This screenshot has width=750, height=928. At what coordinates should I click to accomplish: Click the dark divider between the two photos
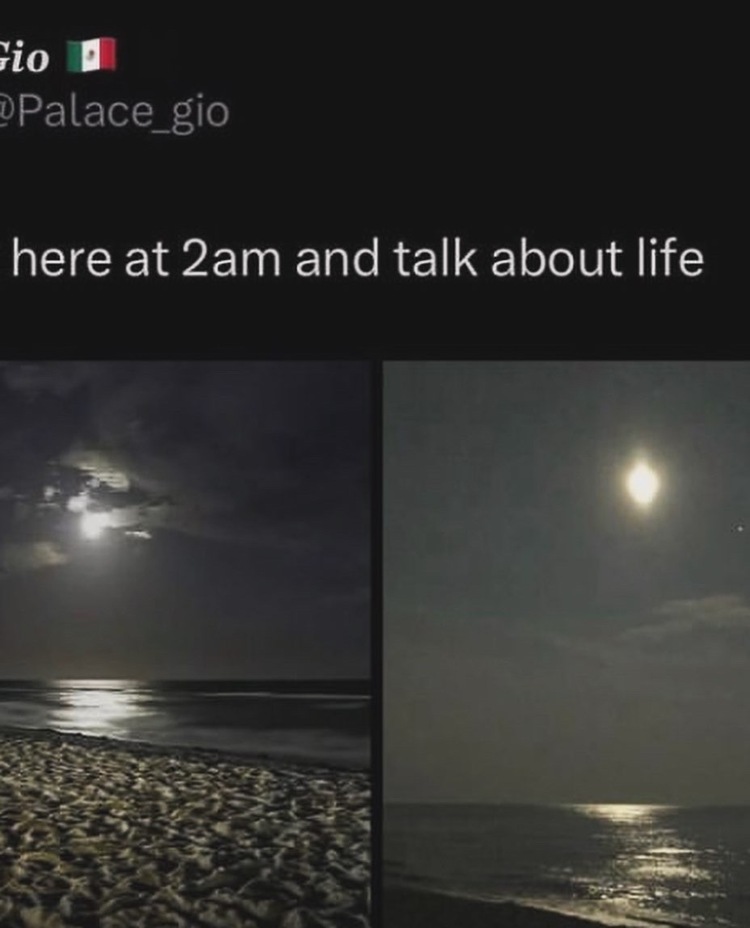[377, 644]
